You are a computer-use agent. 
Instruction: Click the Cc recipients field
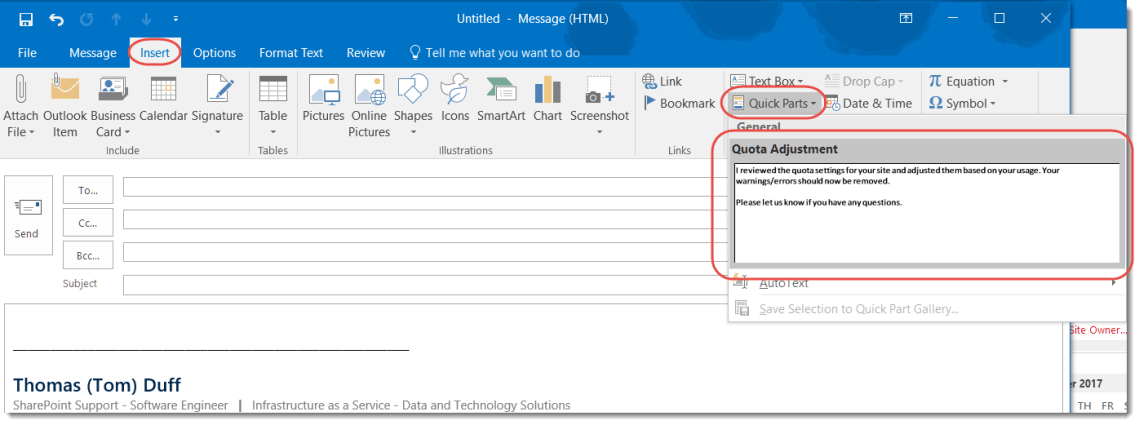(426, 219)
